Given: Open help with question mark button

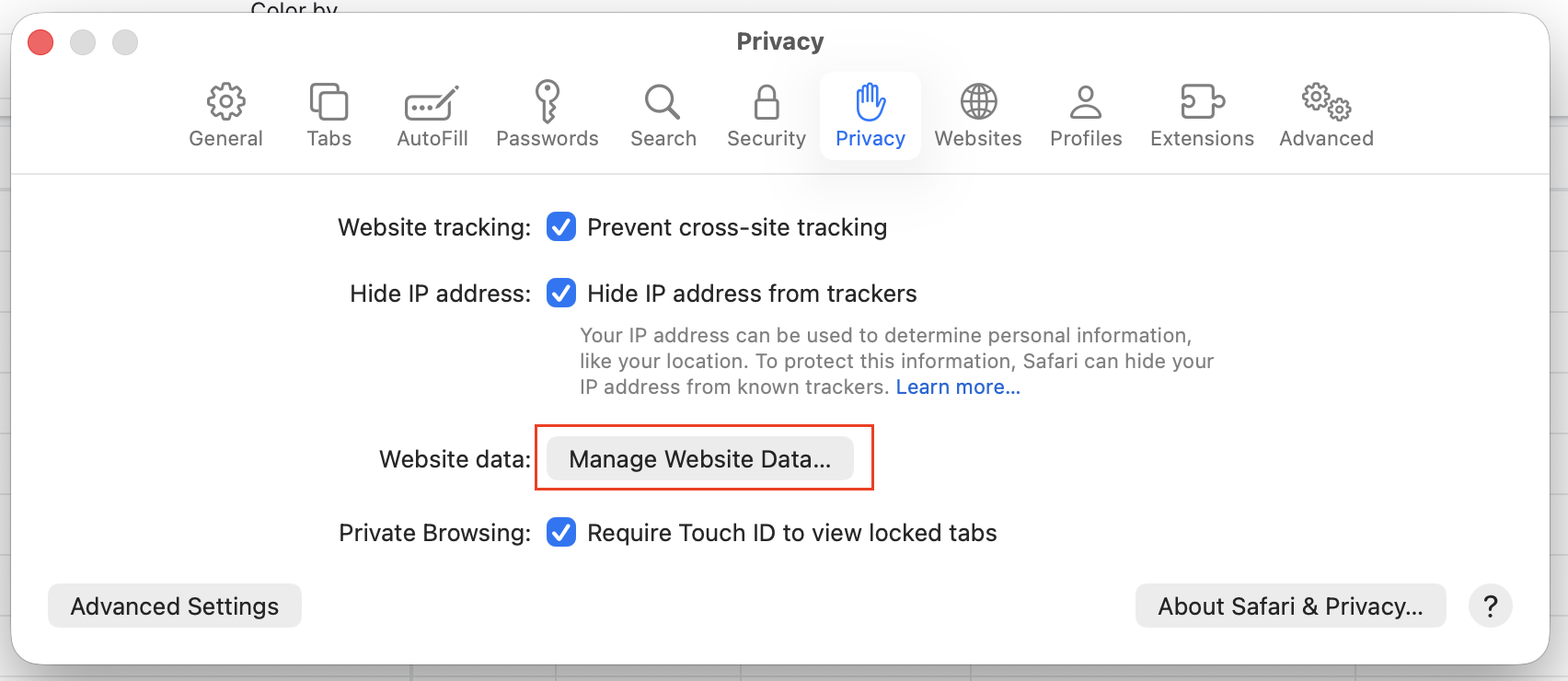Looking at the screenshot, I should 1491,606.
